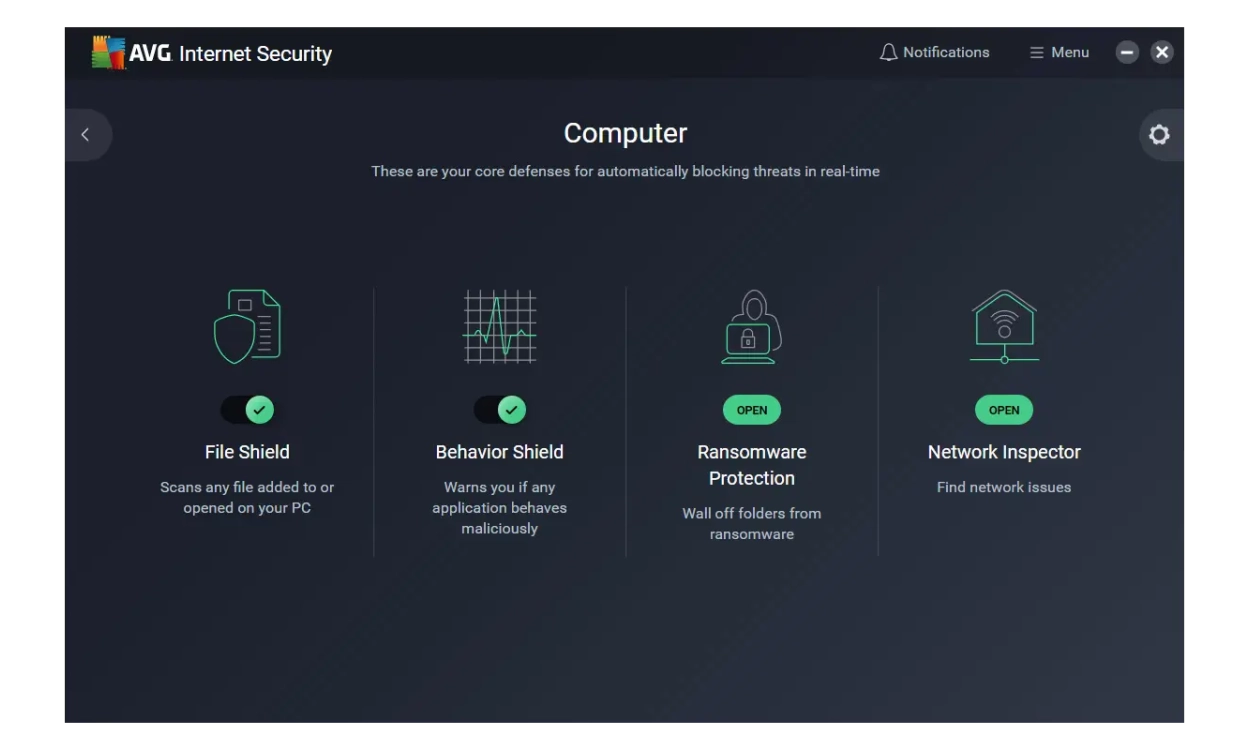
Task: Open settings via the gear icon
Action: point(1160,135)
